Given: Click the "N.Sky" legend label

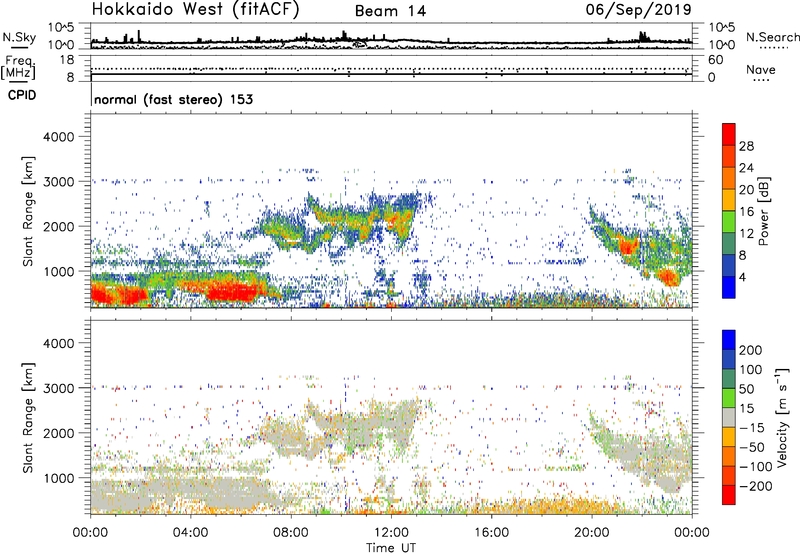Looking at the screenshot, I should pos(19,37).
